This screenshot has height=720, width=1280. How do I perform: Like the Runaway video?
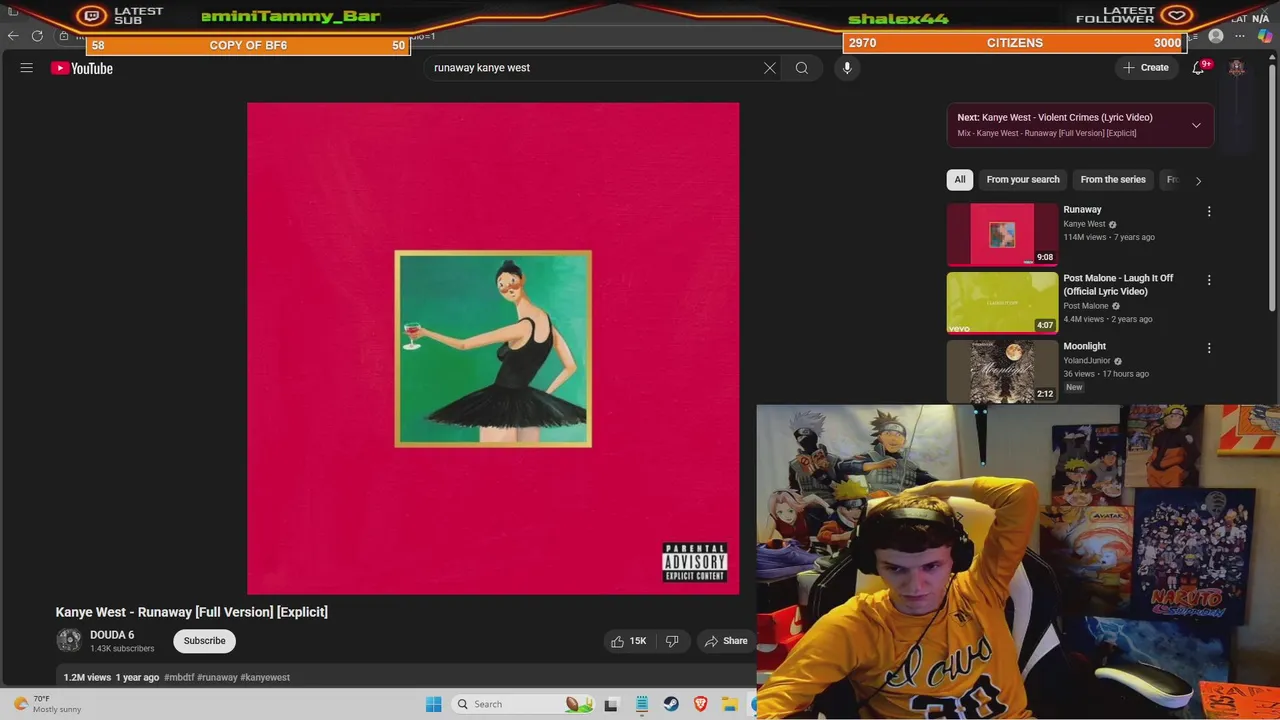(x=629, y=641)
